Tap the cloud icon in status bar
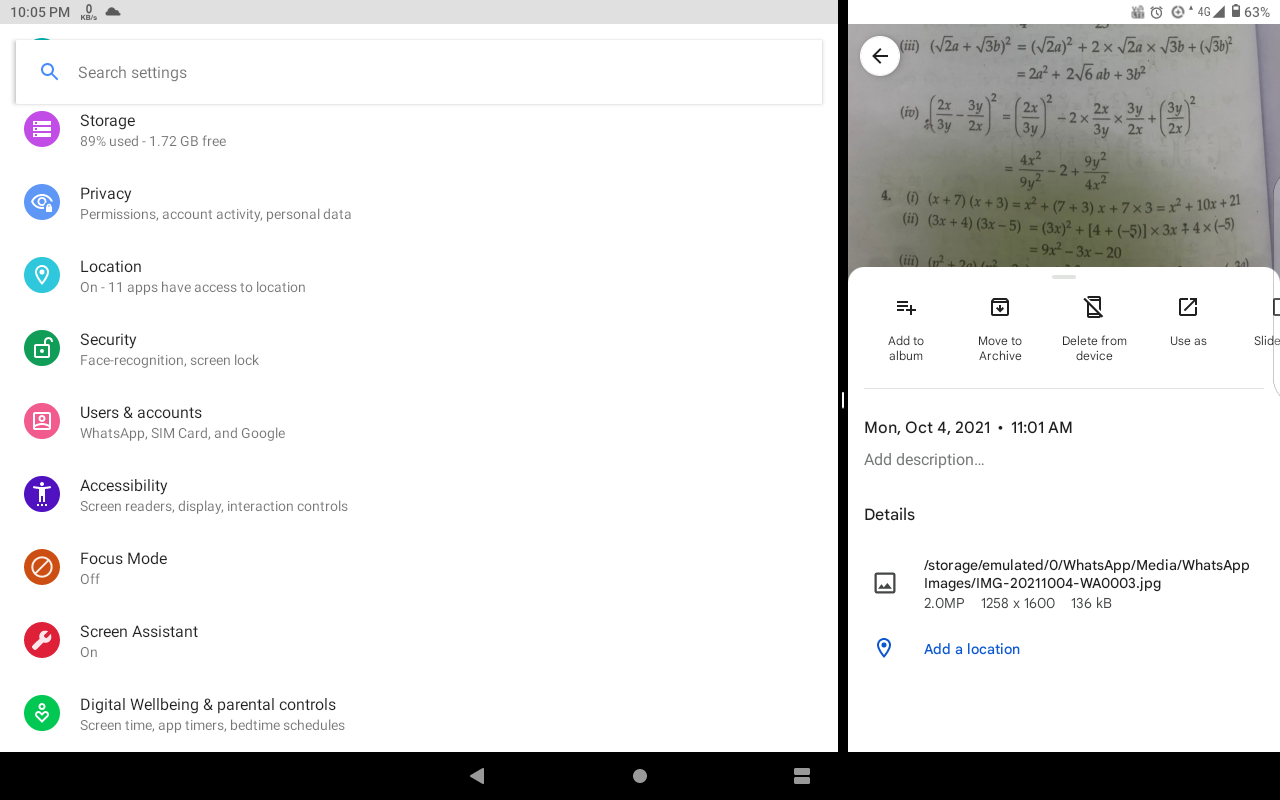This screenshot has height=800, width=1280. point(113,11)
